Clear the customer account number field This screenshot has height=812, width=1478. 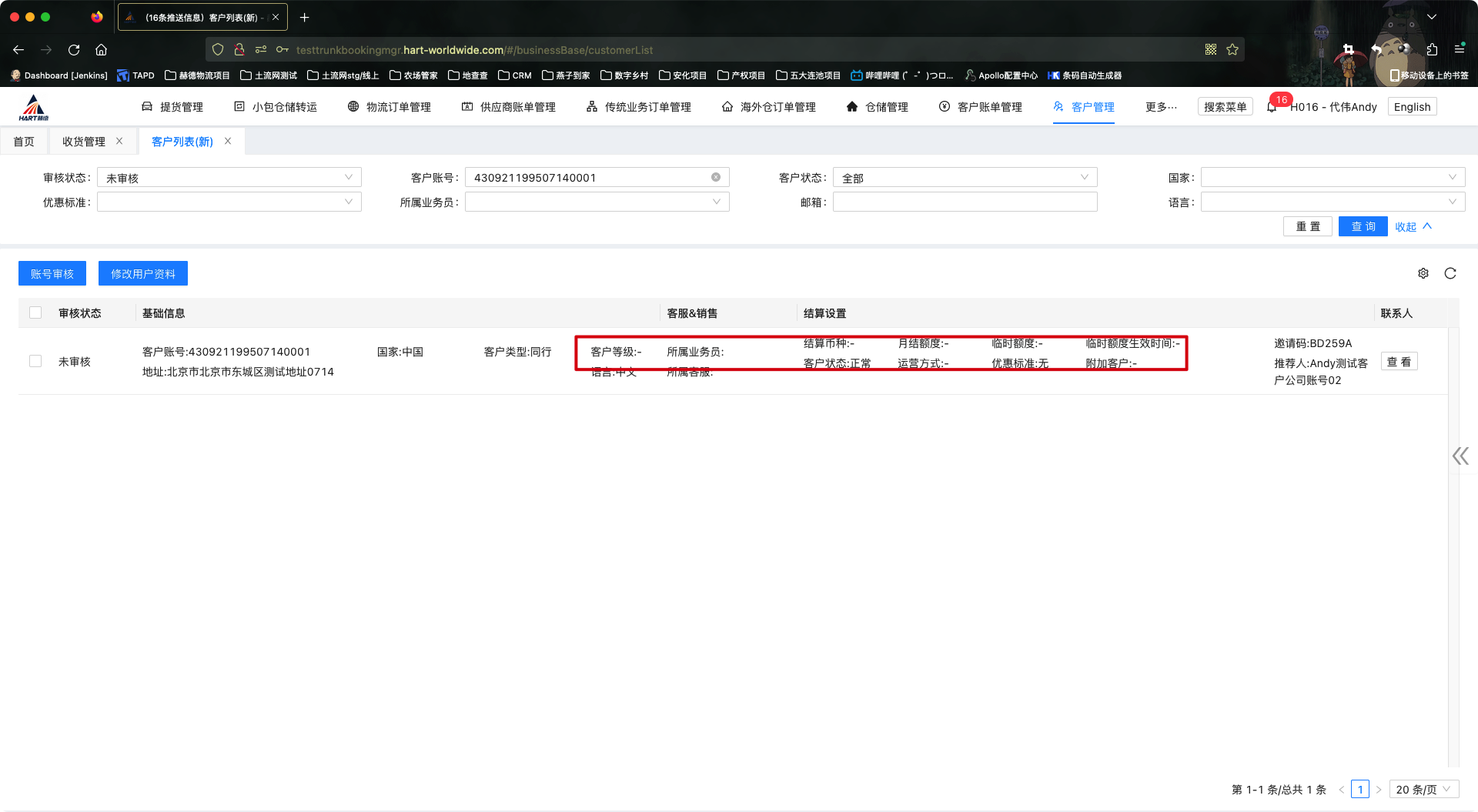pyautogui.click(x=716, y=177)
